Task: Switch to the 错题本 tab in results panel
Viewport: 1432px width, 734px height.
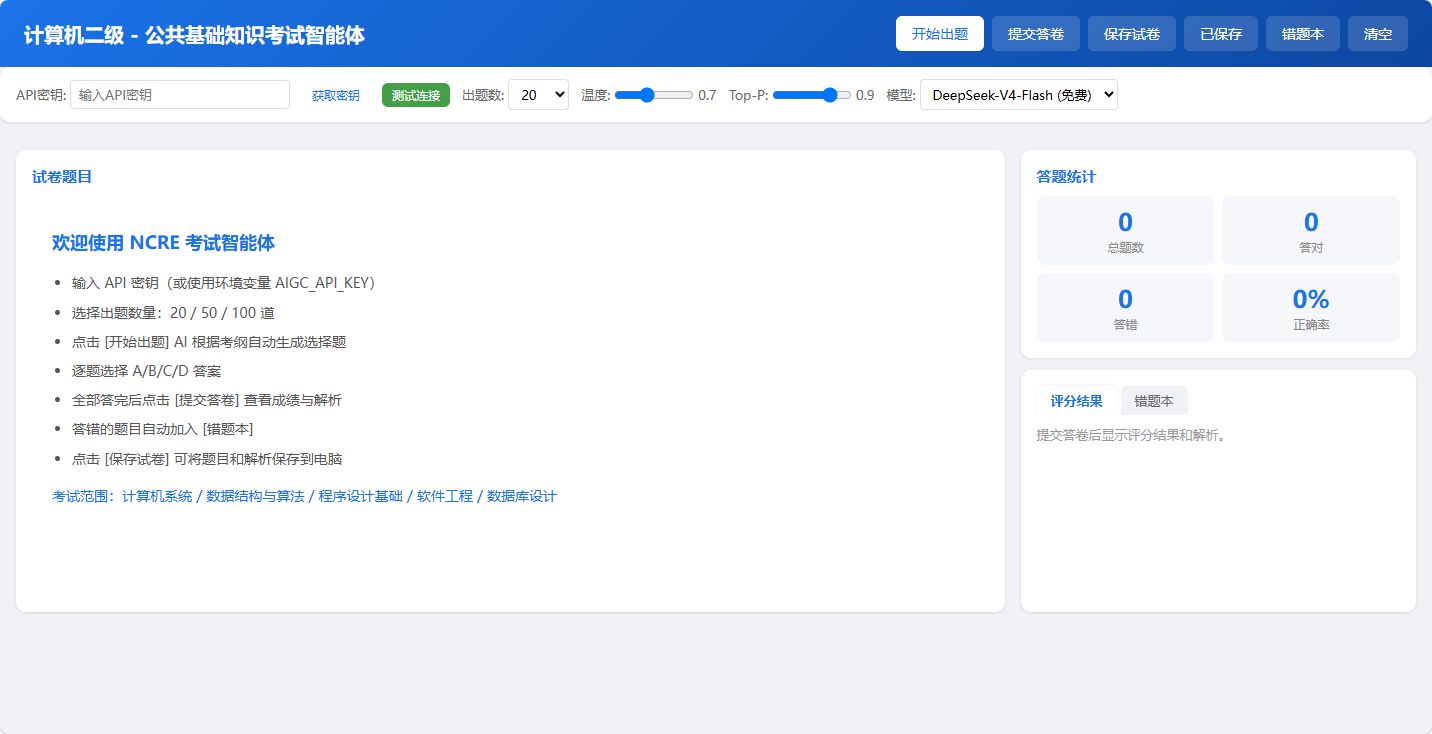Action: 1154,401
